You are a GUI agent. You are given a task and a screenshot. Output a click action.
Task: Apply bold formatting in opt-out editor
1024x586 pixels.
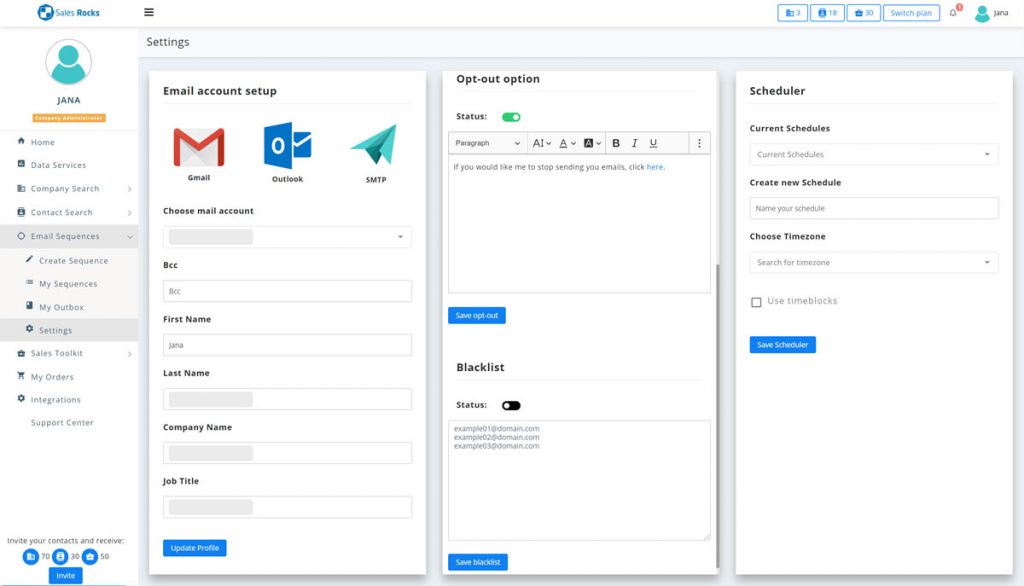(616, 143)
